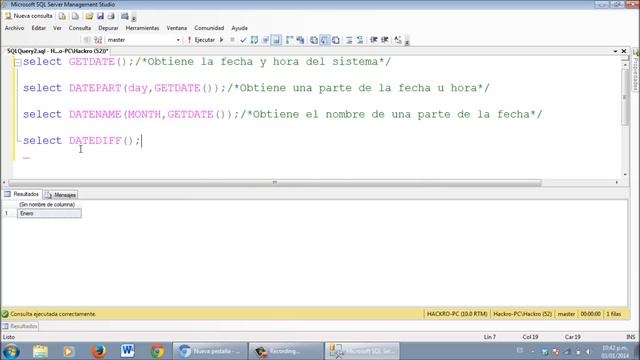640x360 pixels.
Task: Click the display estimated execution plan icon
Action: (254, 40)
